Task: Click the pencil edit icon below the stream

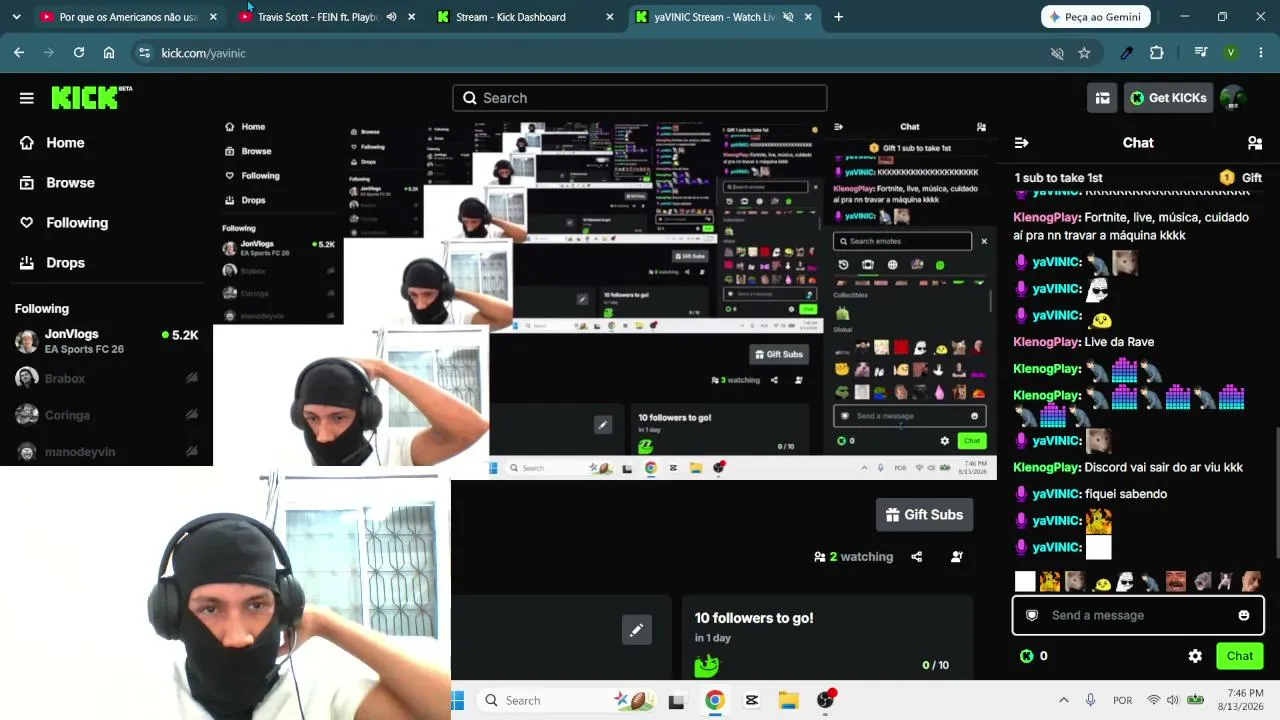Action: (x=636, y=630)
